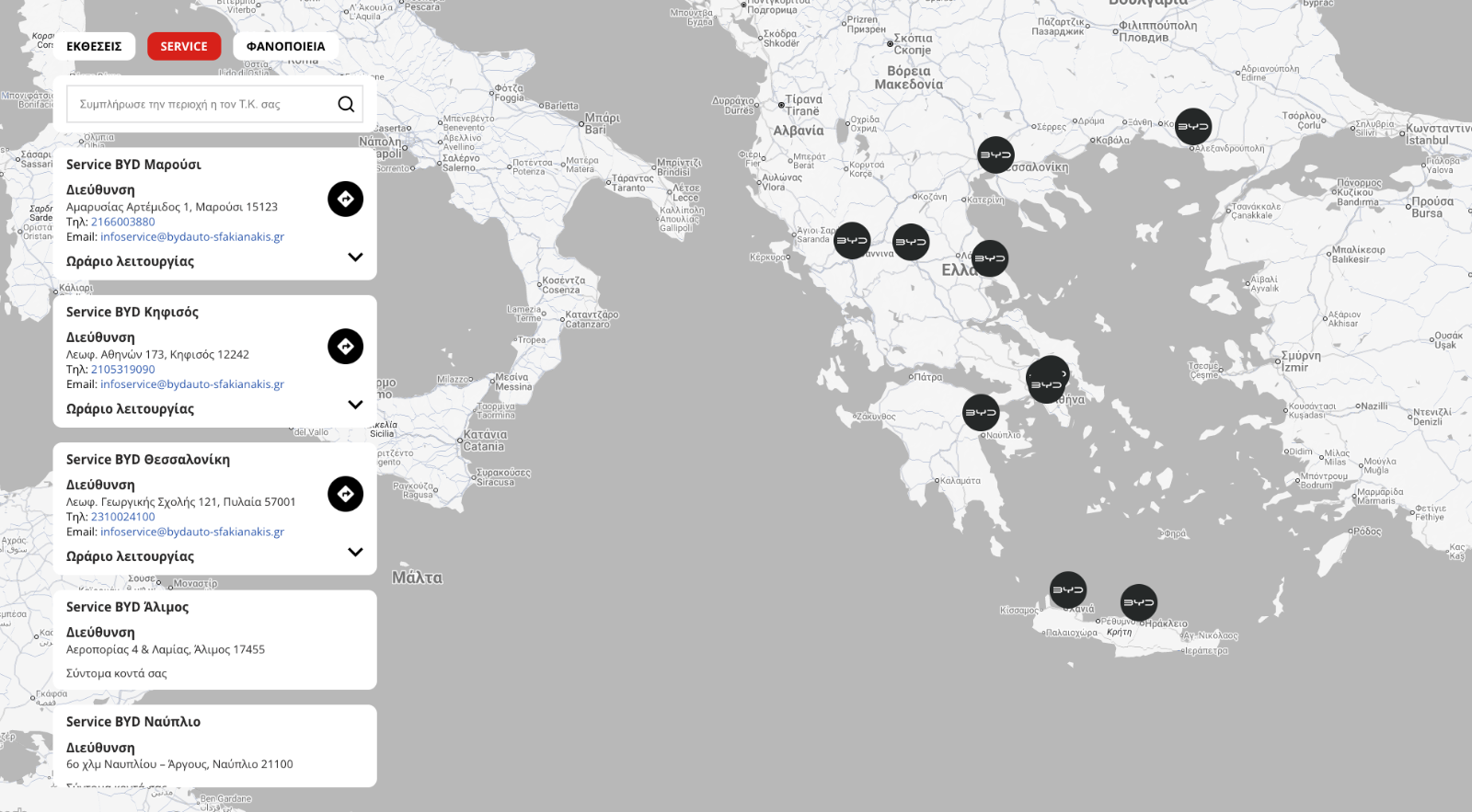The height and width of the screenshot is (812, 1472).
Task: Click the Service BYD Άλιμος title
Action: click(x=127, y=607)
